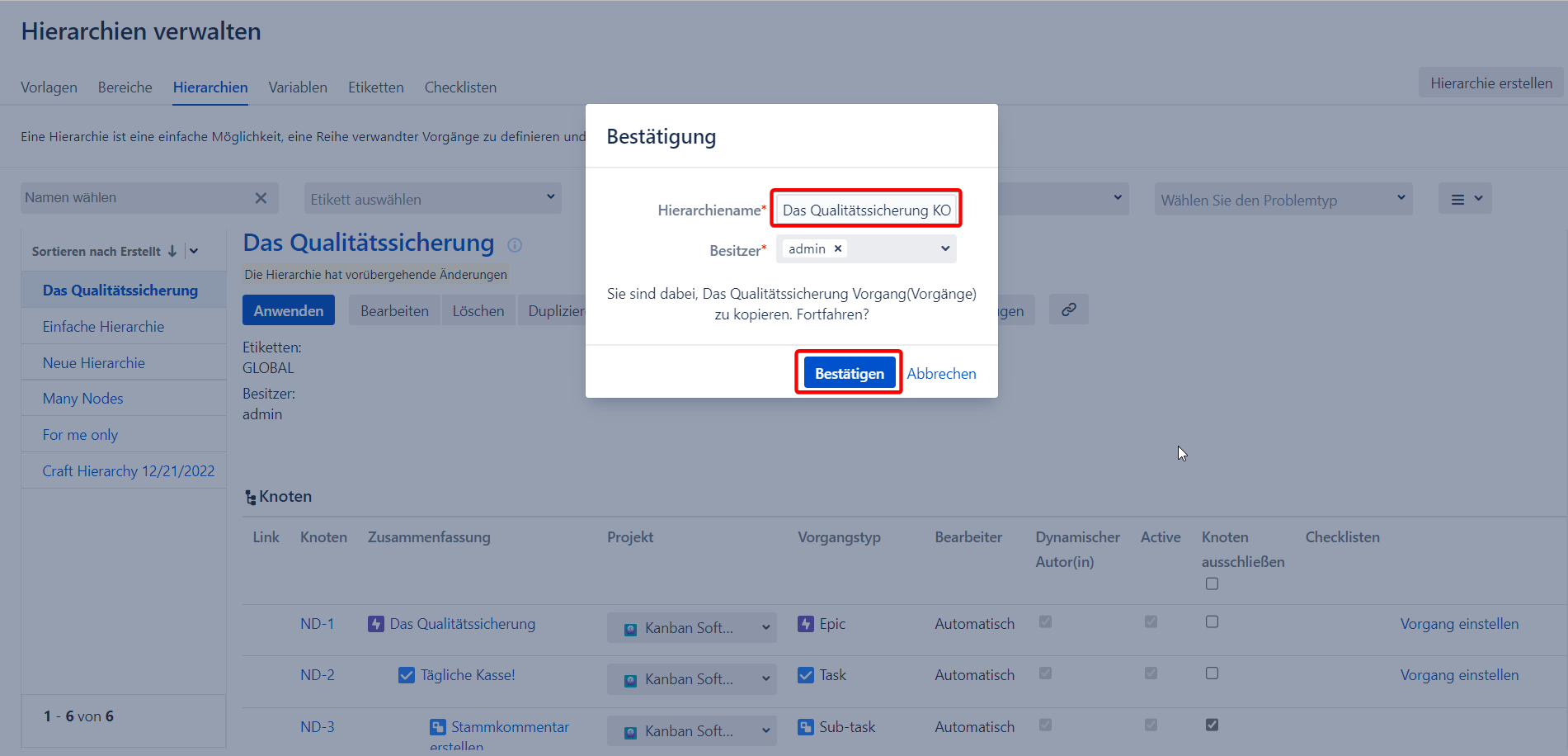
Task: Click the info icon beside hierarchy title
Action: 515,245
